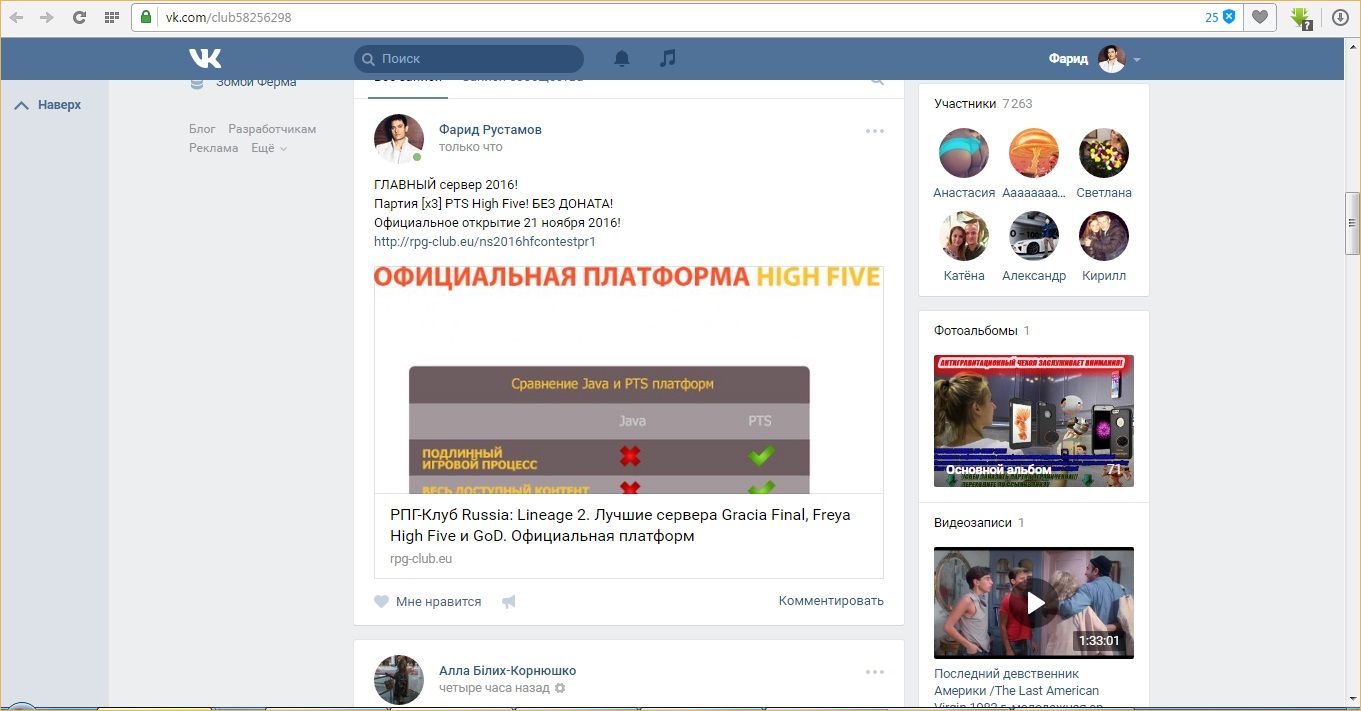The height and width of the screenshot is (711, 1361).
Task: Expand the Ещё footer dropdown
Action: [x=268, y=148]
